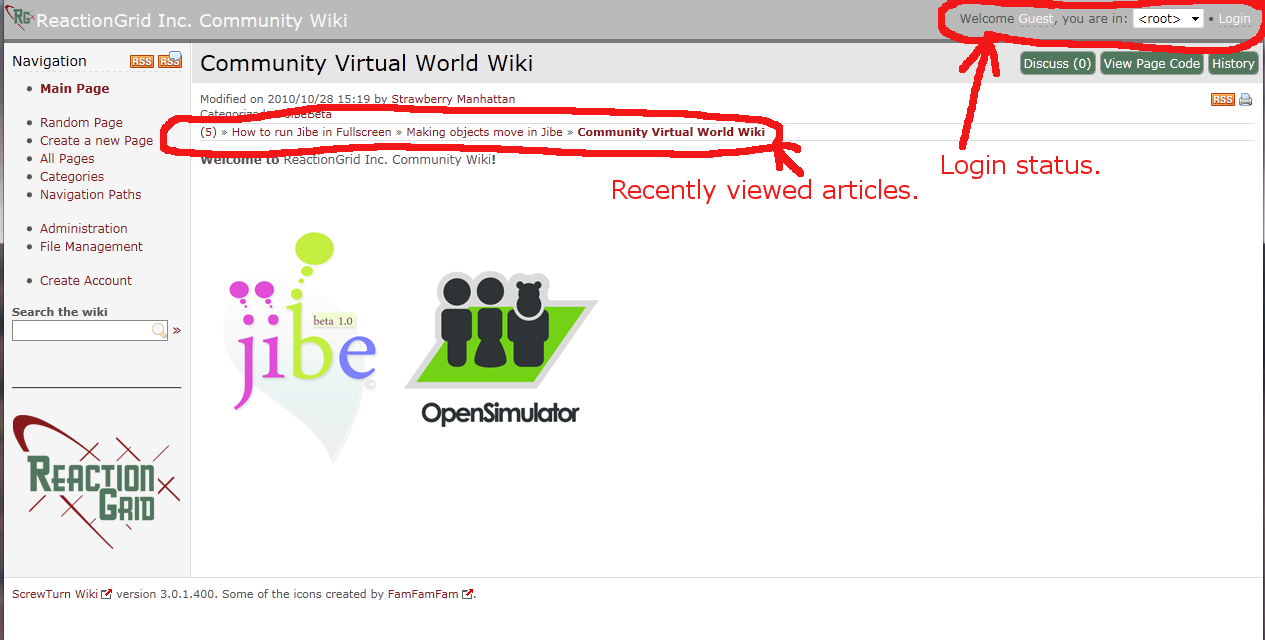Click the search magnifier icon

tap(159, 330)
